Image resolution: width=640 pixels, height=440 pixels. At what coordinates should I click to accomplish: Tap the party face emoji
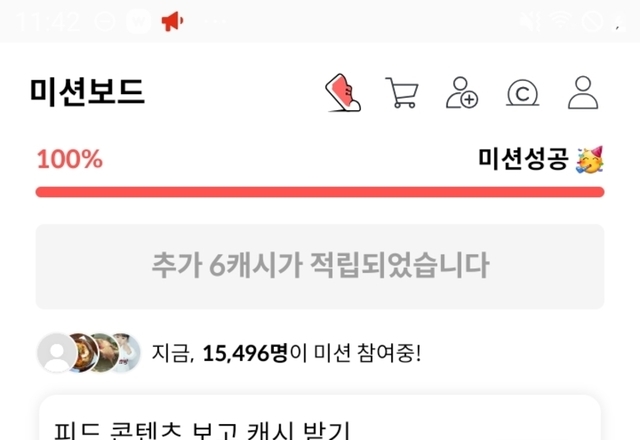click(x=590, y=160)
